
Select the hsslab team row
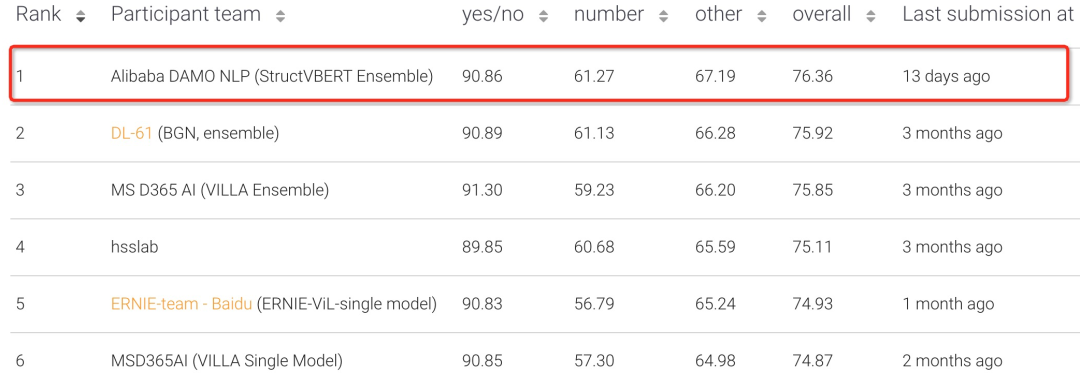coord(540,247)
